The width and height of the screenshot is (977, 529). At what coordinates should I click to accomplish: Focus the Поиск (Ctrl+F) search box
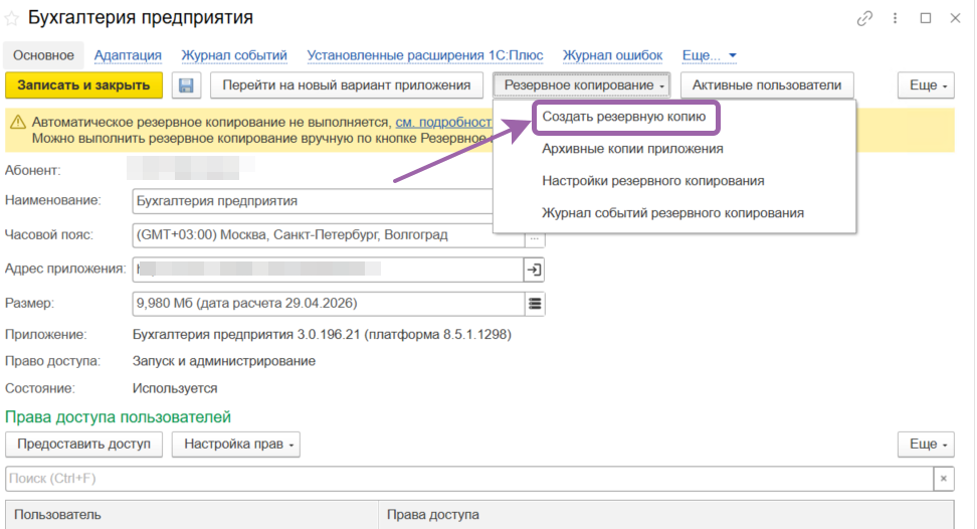click(x=469, y=479)
